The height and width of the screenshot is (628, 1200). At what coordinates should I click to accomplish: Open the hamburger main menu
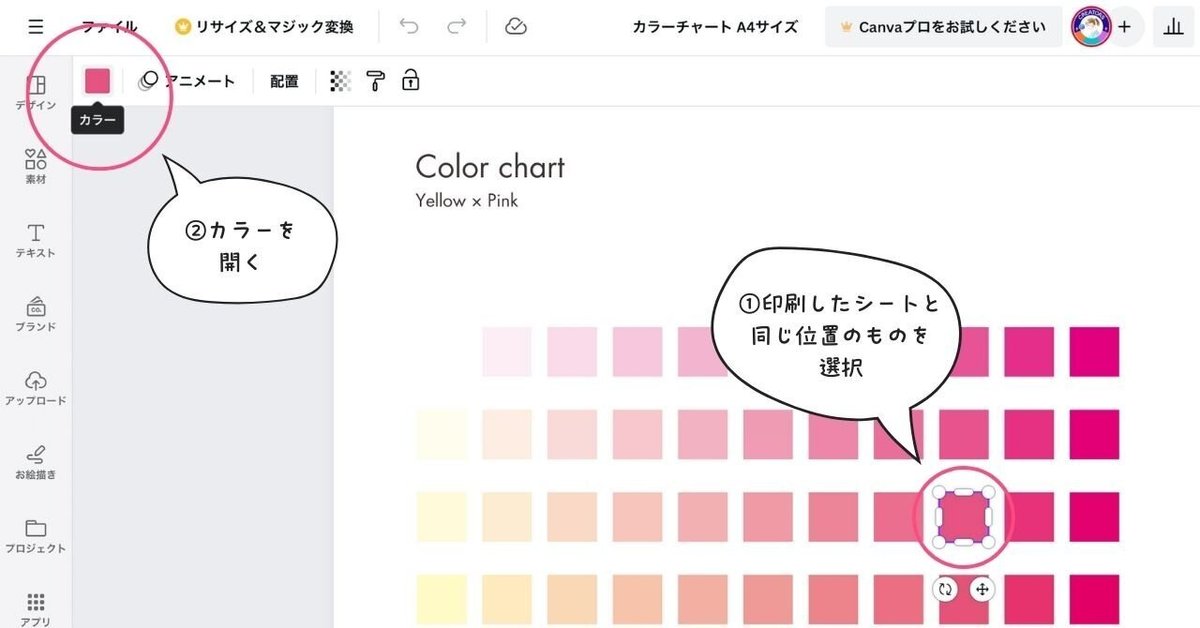(x=36, y=27)
